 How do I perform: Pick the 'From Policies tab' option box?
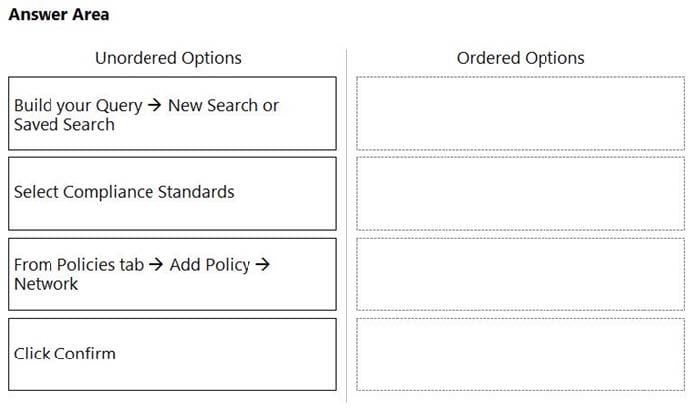[x=172, y=274]
